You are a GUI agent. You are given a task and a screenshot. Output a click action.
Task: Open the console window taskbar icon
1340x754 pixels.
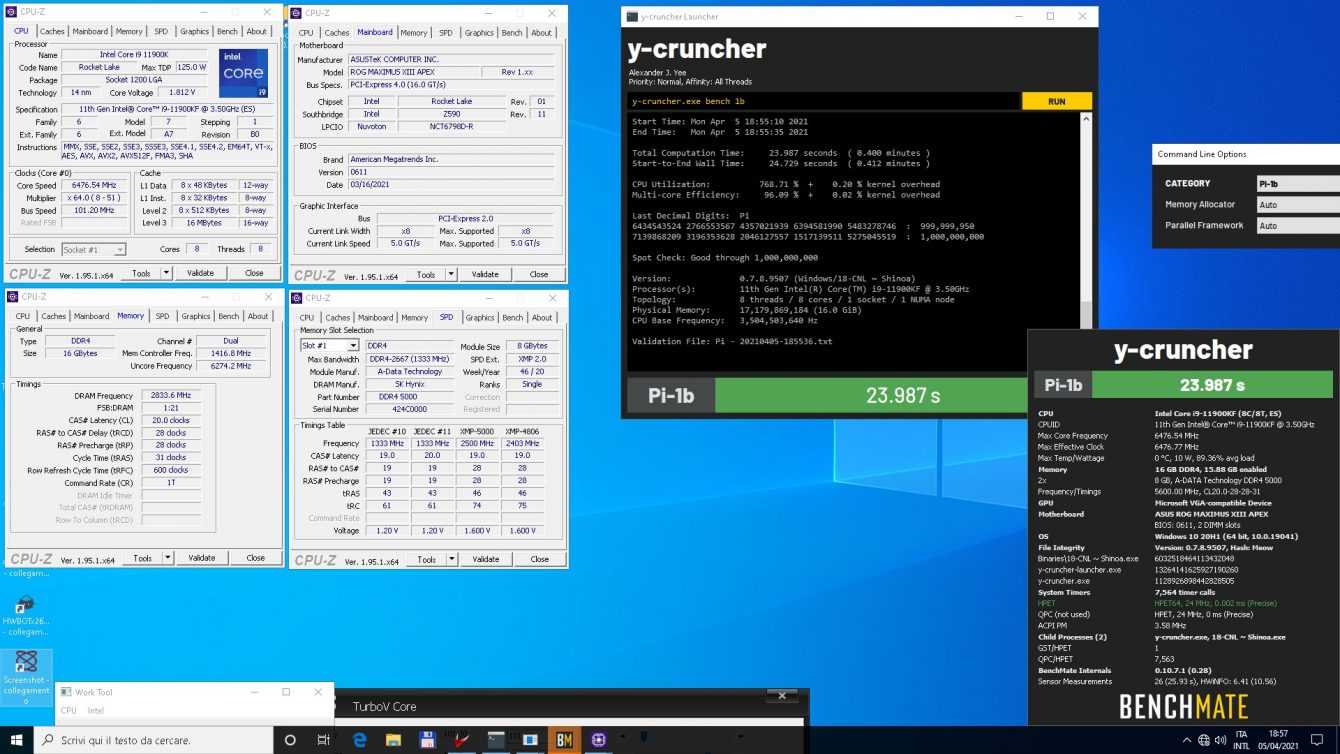[x=496, y=740]
